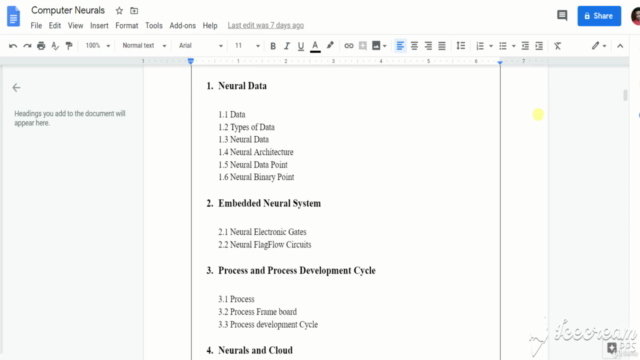640x360 pixels.
Task: Click line '1.4 Neural Architecture'
Action: (x=256, y=152)
